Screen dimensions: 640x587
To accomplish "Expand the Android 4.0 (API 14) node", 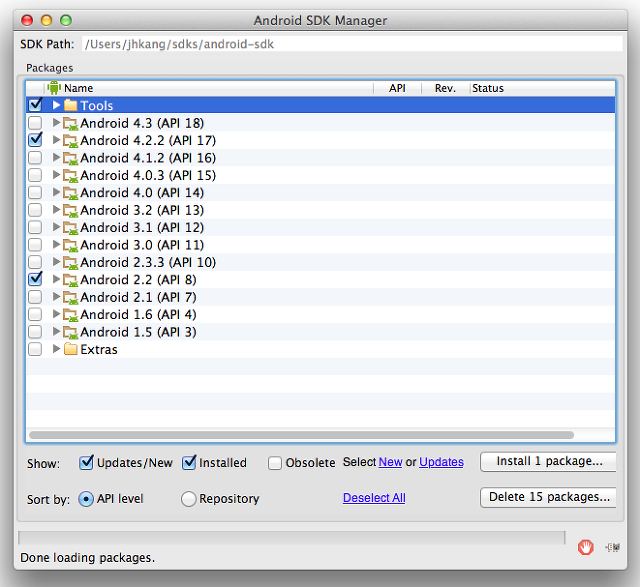I will [x=56, y=192].
